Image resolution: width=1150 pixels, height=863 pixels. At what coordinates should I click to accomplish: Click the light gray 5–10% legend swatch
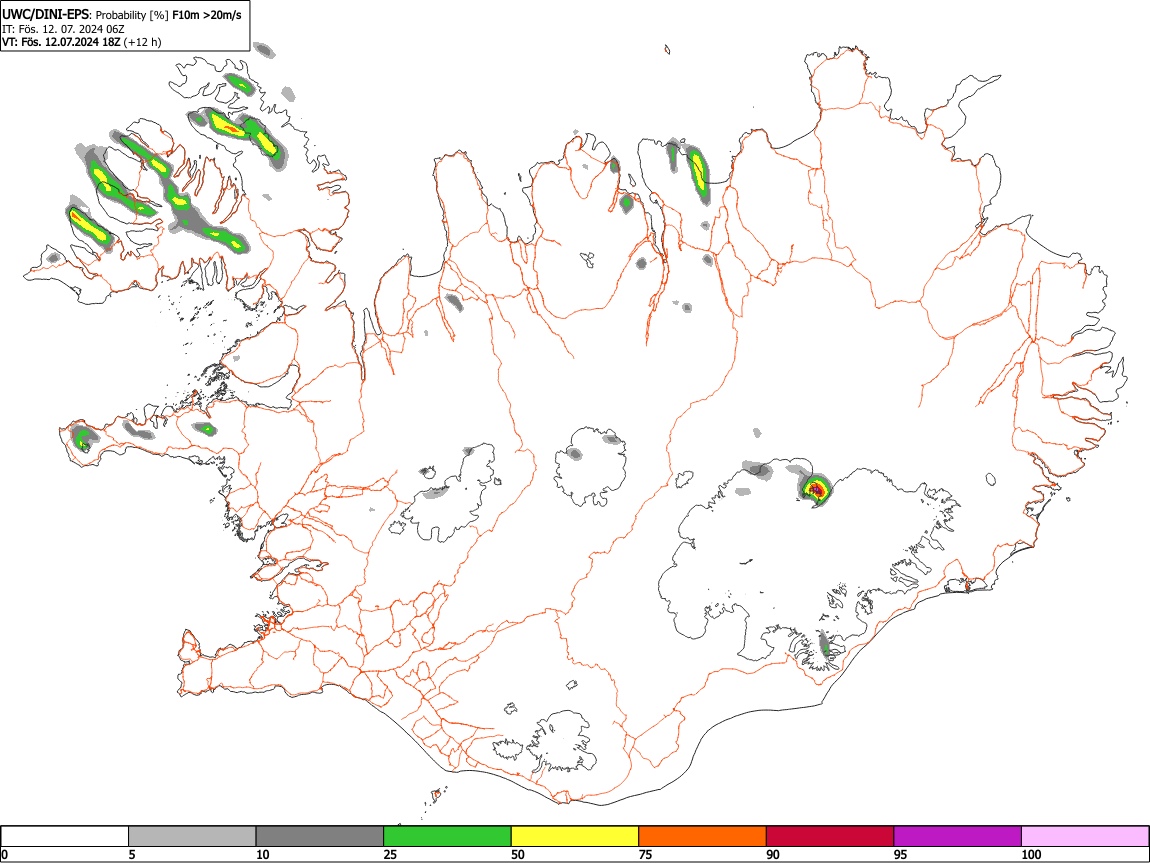[192, 837]
